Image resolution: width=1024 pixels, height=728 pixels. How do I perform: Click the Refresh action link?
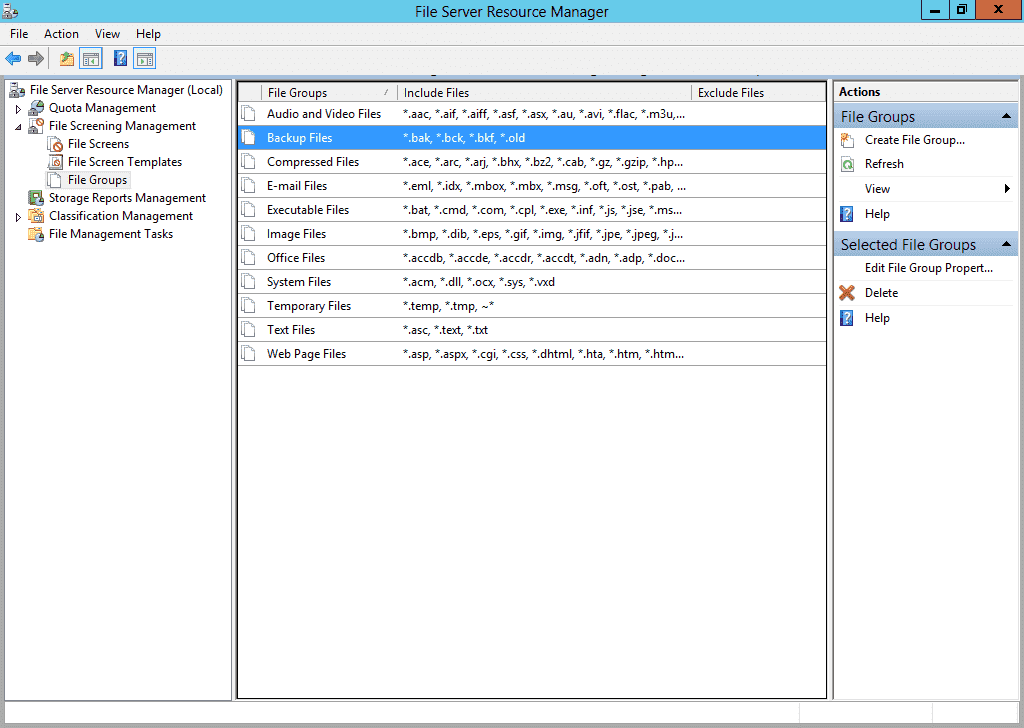tap(884, 164)
